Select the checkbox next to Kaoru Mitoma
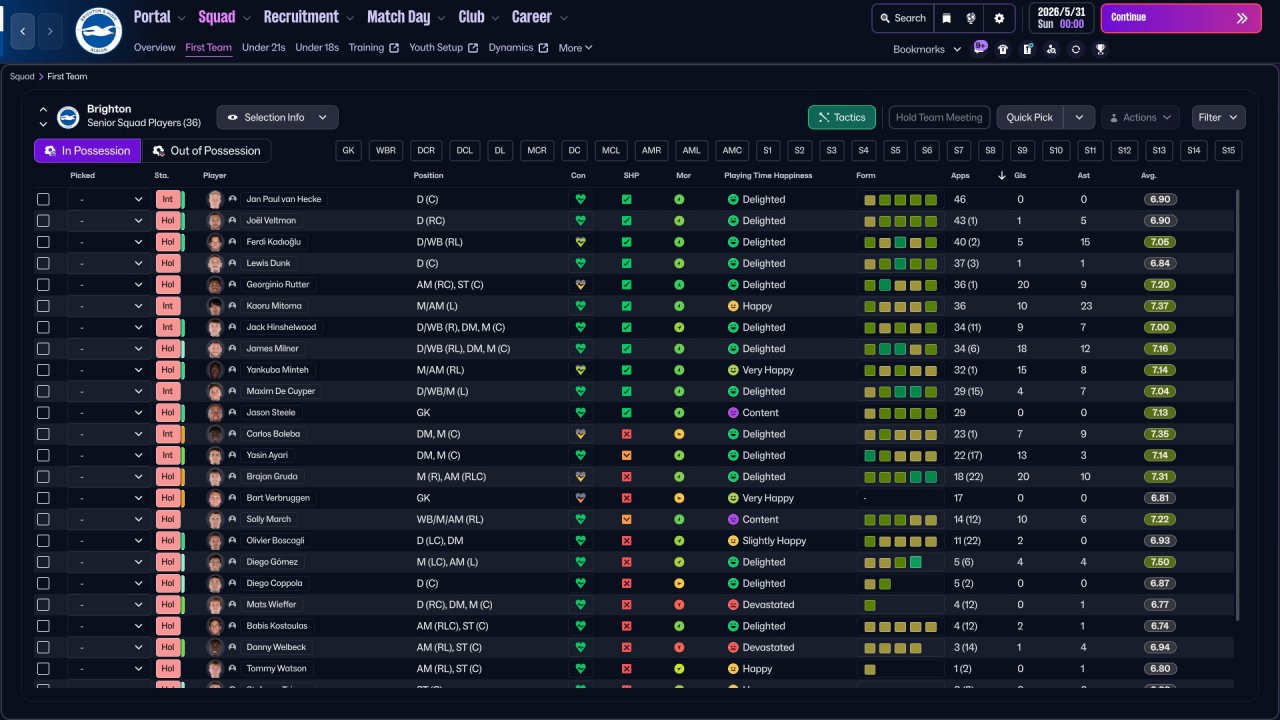Image resolution: width=1280 pixels, height=720 pixels. pyautogui.click(x=43, y=306)
